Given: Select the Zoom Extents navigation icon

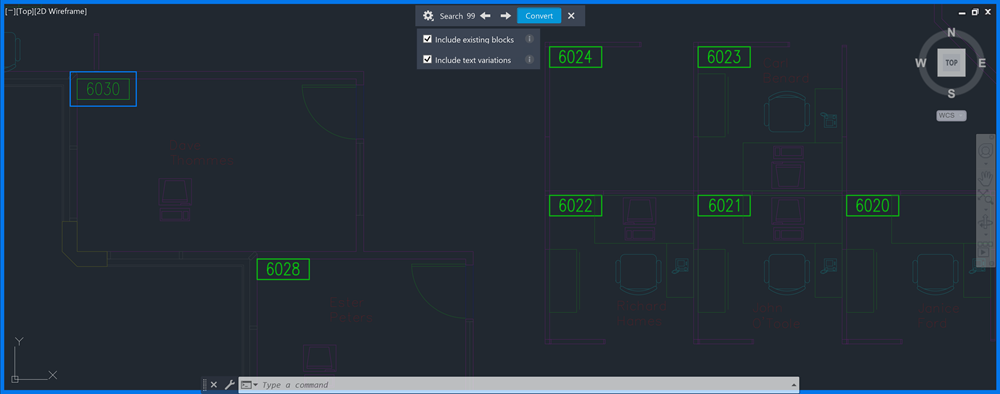Looking at the screenshot, I should (985, 200).
